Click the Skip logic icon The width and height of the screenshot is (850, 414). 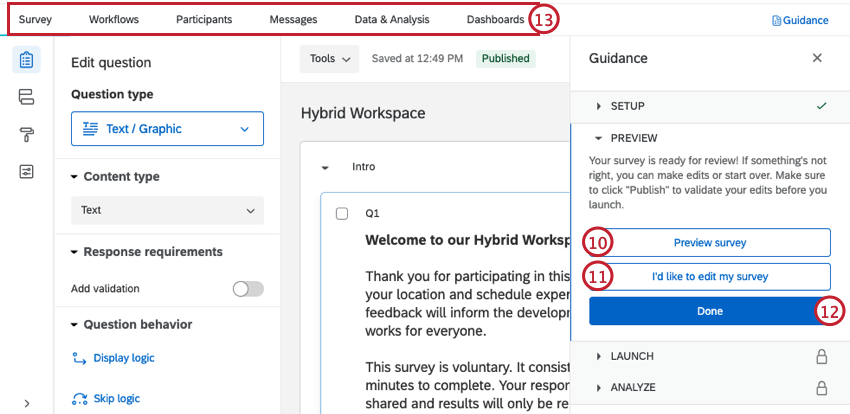[80, 398]
